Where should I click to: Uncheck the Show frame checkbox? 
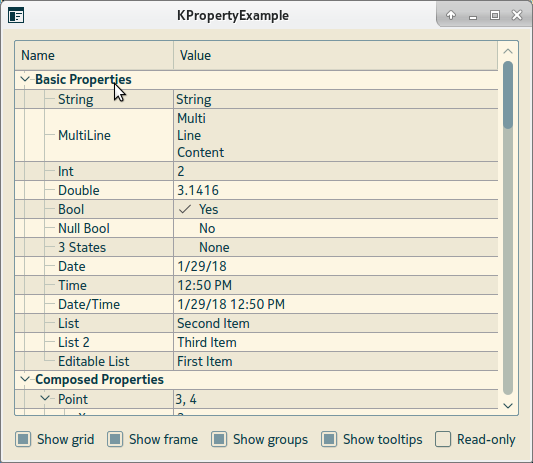pos(115,439)
